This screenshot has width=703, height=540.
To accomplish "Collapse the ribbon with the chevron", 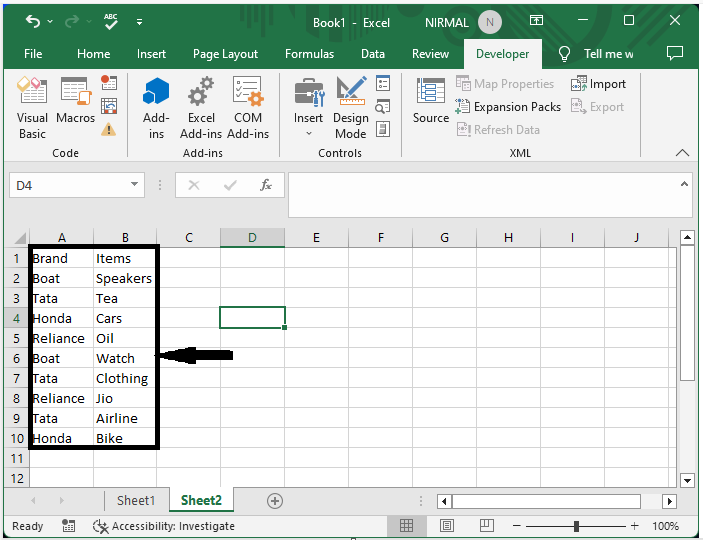I will (683, 153).
